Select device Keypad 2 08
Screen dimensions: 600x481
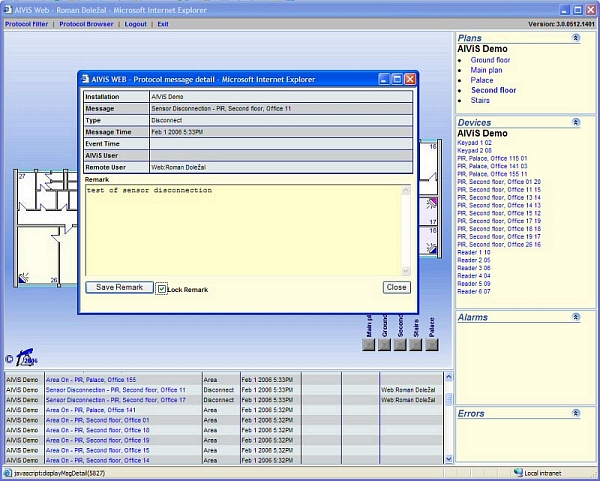click(474, 150)
